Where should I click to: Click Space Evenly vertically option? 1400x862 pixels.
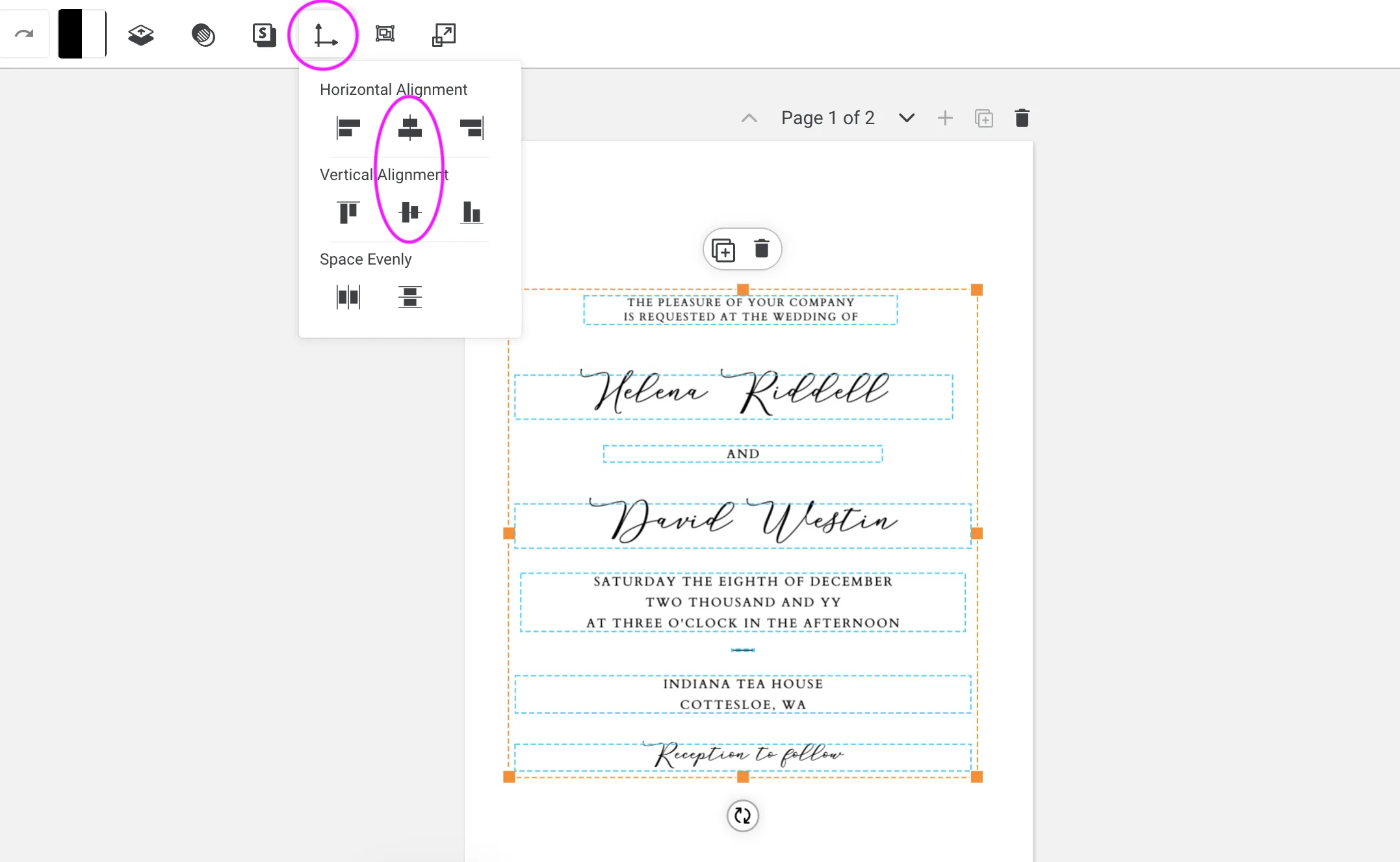410,297
